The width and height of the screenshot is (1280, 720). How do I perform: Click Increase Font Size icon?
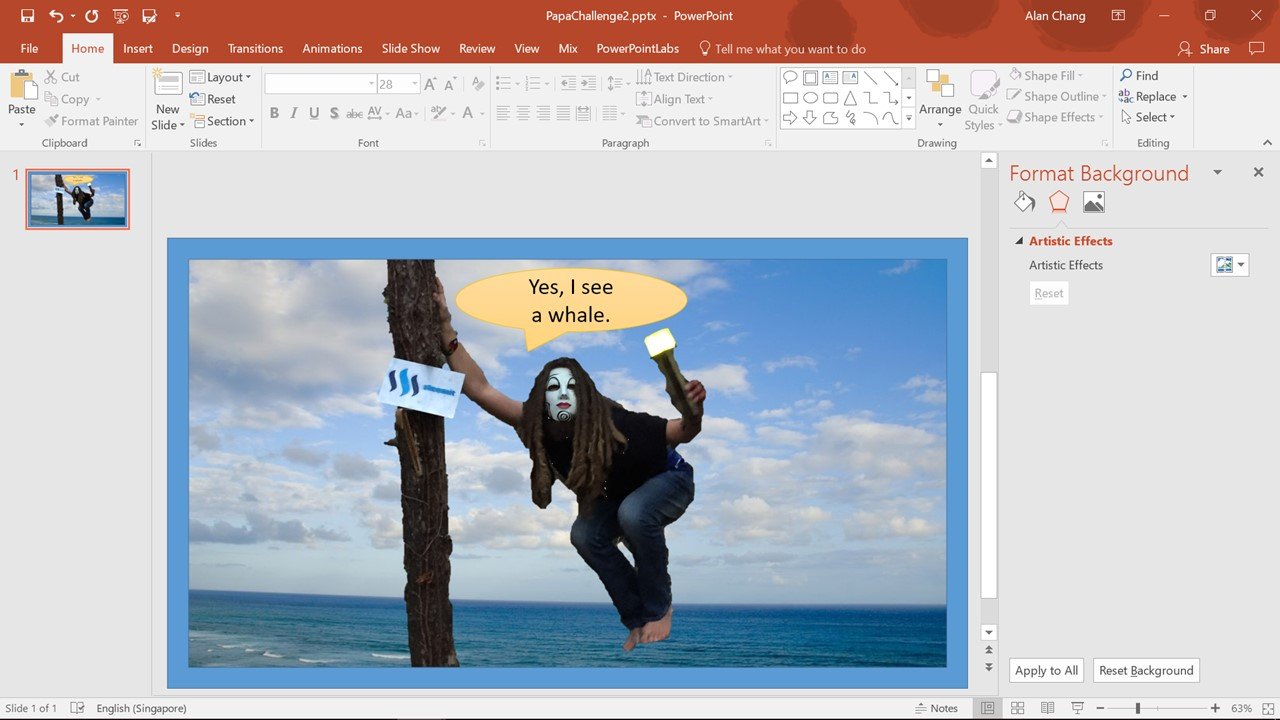tap(431, 84)
